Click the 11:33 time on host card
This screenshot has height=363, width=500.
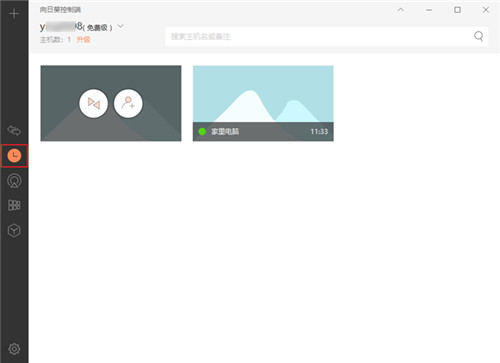(x=319, y=132)
